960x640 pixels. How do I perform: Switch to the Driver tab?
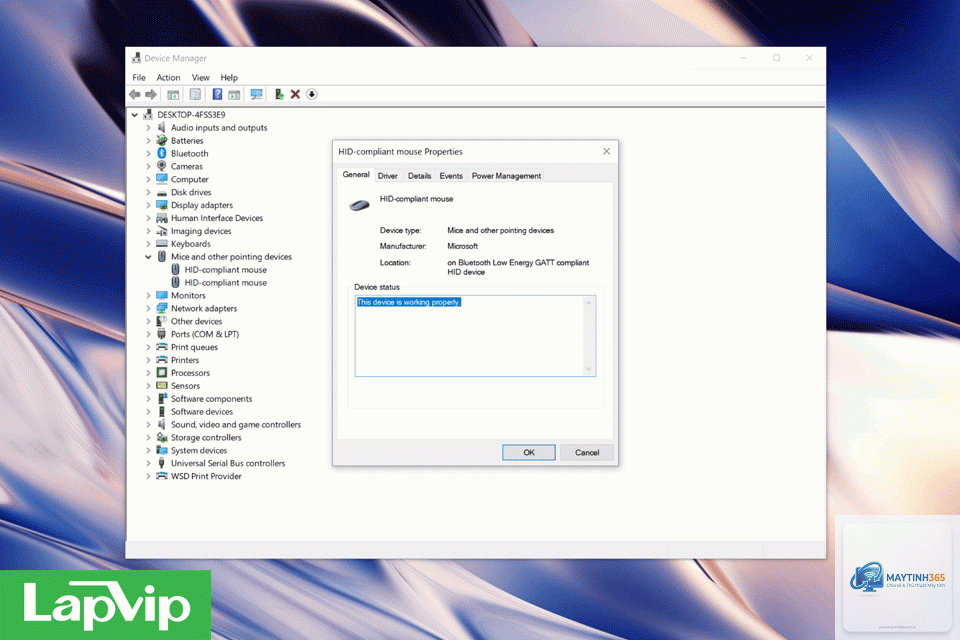388,176
